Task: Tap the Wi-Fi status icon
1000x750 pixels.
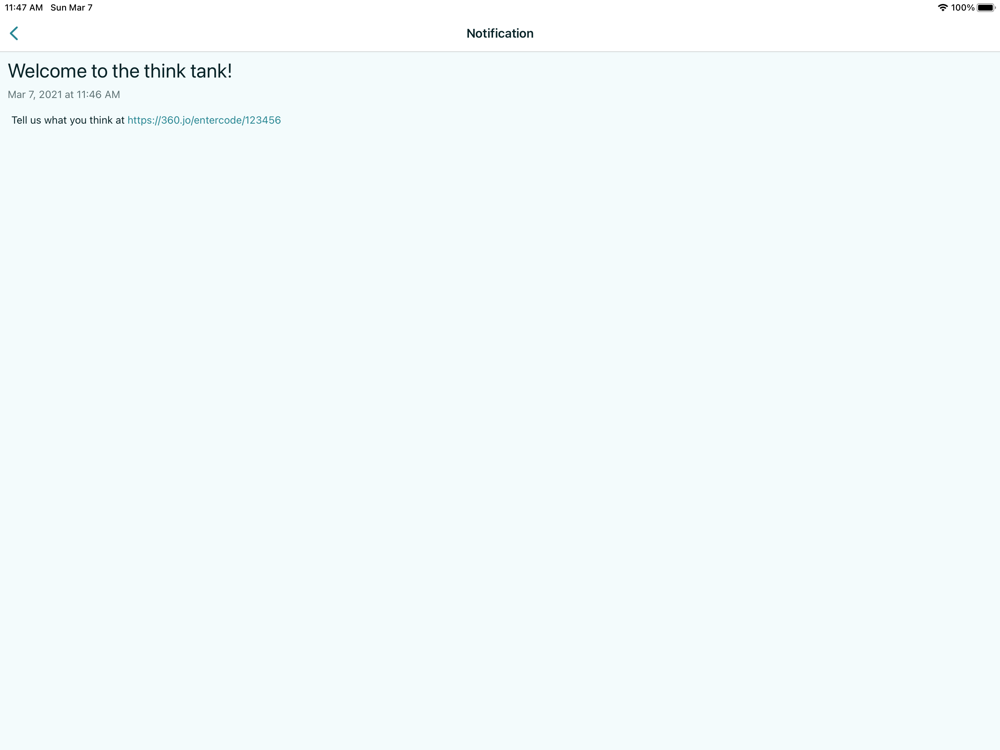Action: (943, 8)
